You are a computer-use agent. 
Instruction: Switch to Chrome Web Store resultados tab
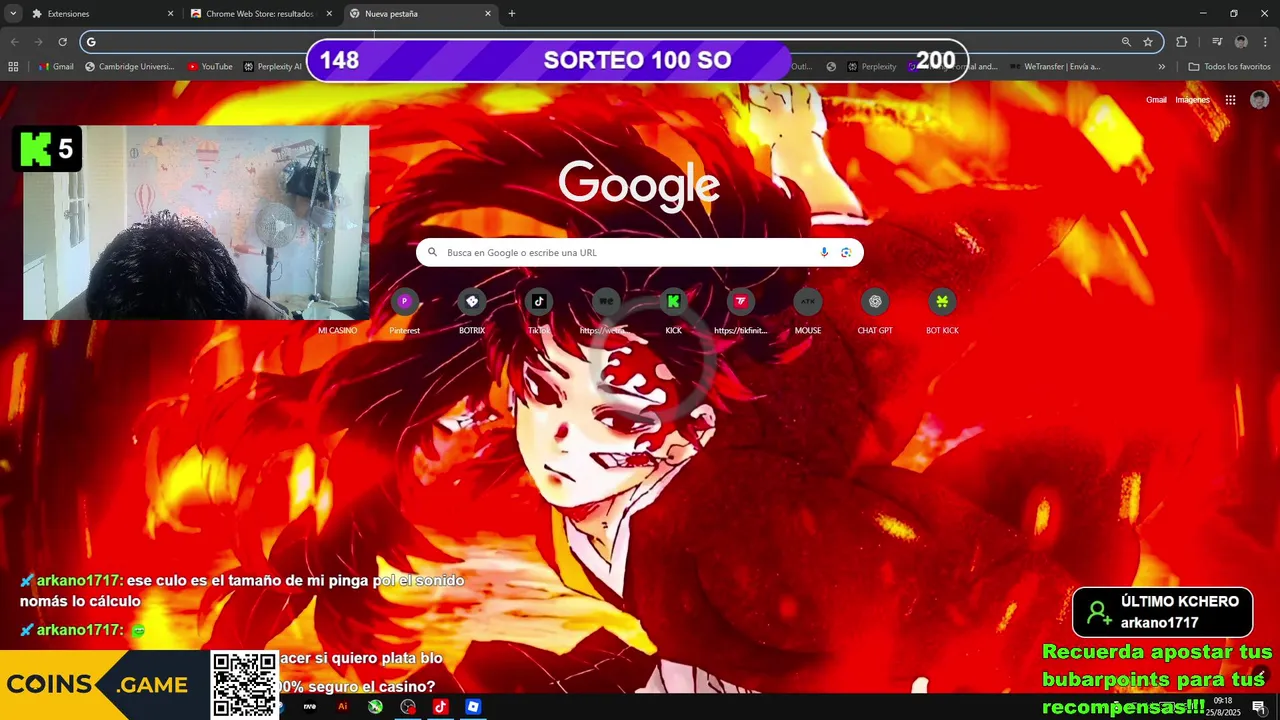(x=262, y=14)
